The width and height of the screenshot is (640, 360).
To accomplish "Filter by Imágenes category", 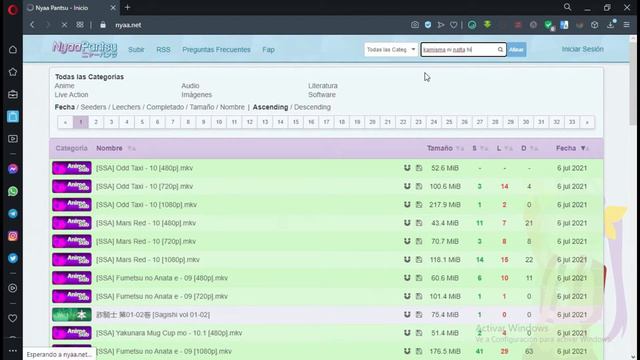I will click(x=197, y=95).
